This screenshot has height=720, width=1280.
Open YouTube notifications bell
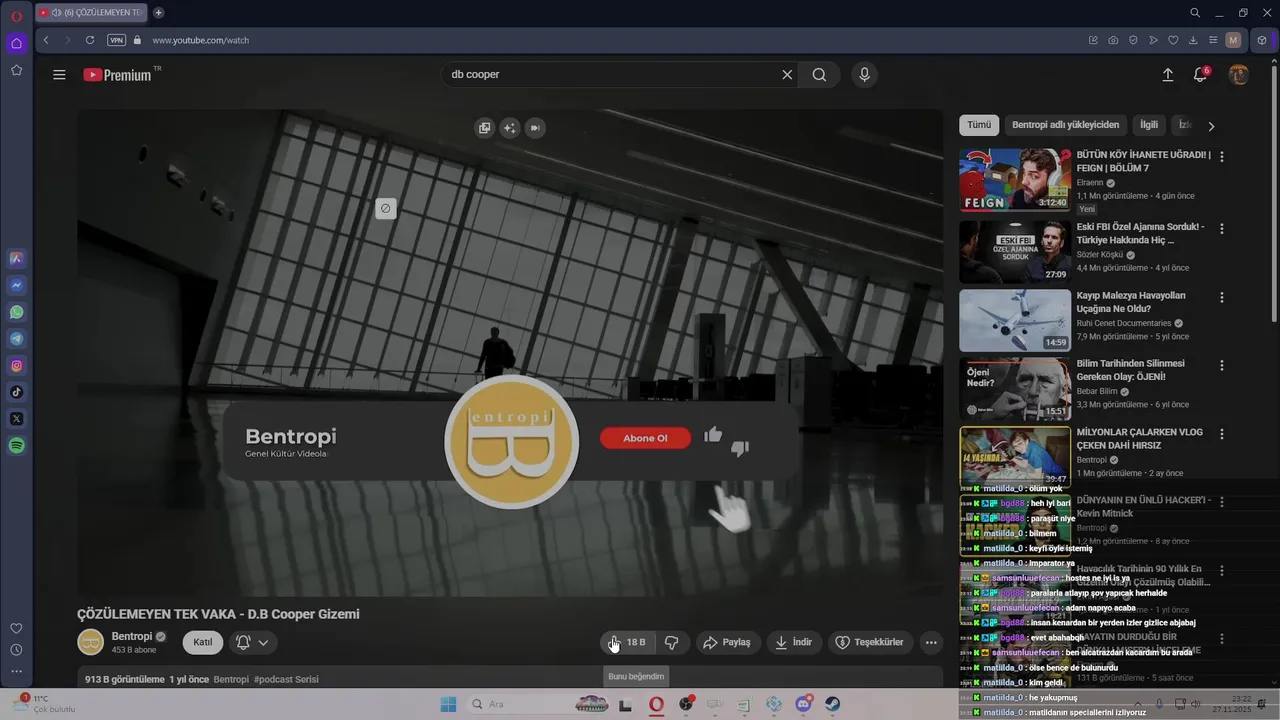pos(1201,75)
